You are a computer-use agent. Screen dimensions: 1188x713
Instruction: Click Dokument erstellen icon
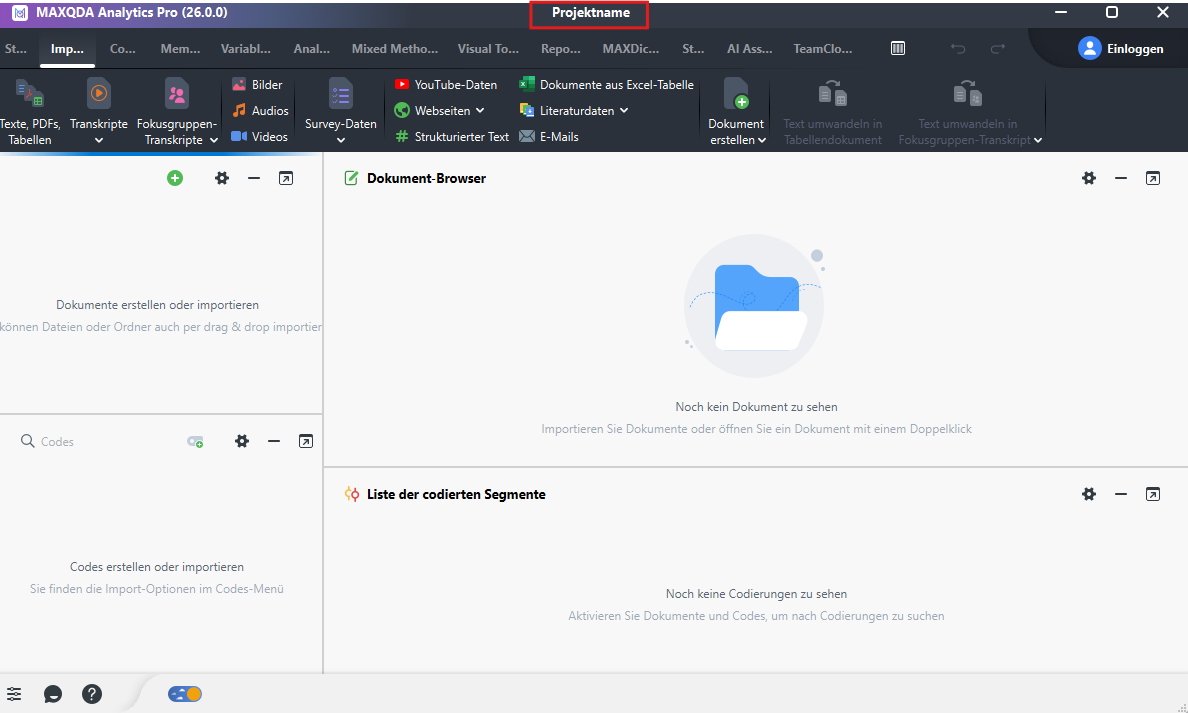pyautogui.click(x=736, y=94)
